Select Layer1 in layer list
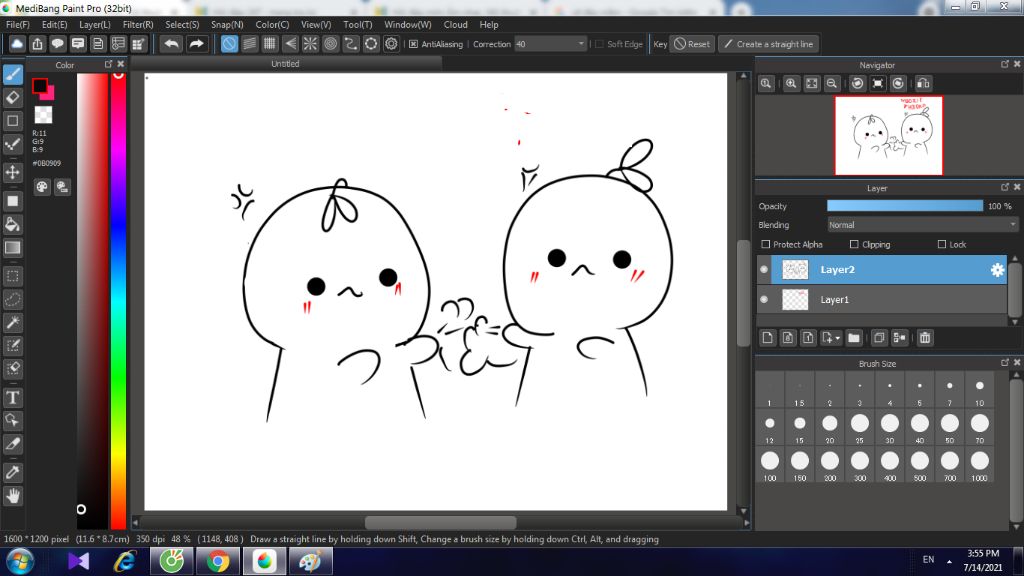This screenshot has width=1024, height=576. 889,300
